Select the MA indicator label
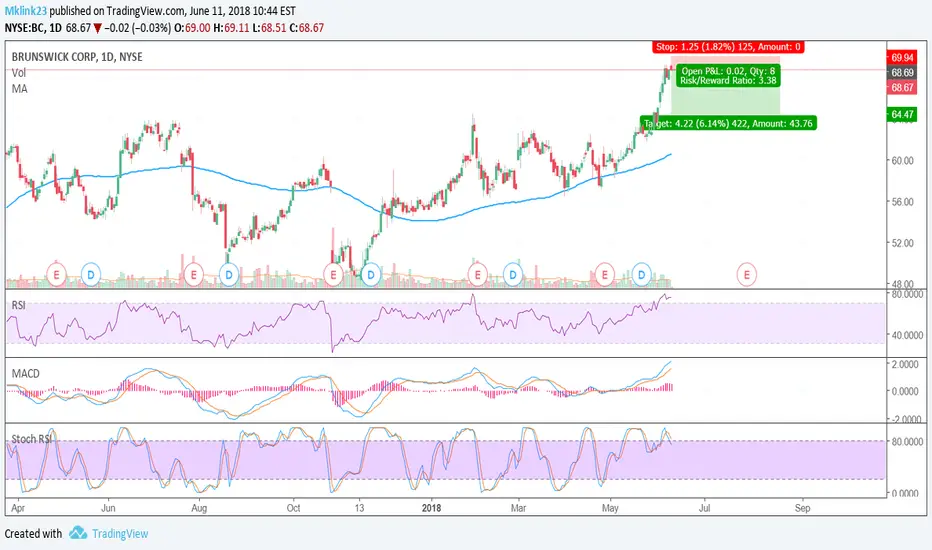This screenshot has height=550, width=932. pyautogui.click(x=20, y=89)
